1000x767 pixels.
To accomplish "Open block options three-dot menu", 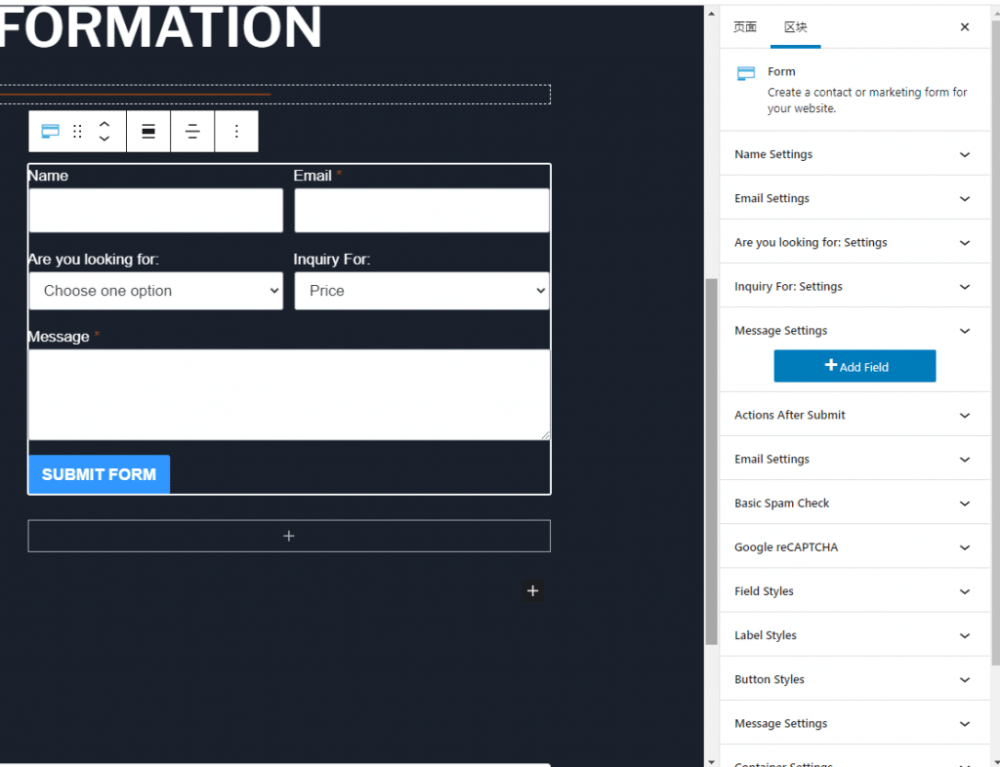I will click(236, 132).
